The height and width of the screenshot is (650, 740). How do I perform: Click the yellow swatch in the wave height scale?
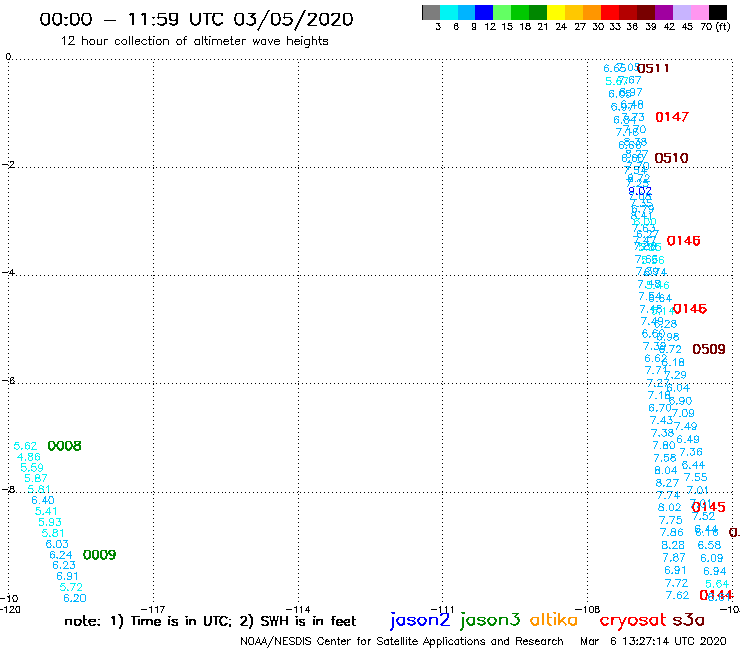point(556,12)
